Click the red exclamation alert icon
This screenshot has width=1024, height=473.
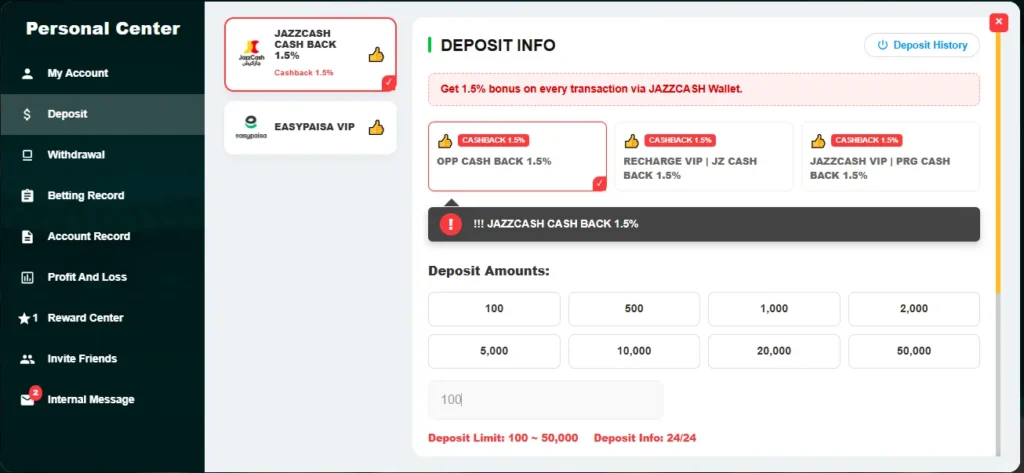coord(451,224)
